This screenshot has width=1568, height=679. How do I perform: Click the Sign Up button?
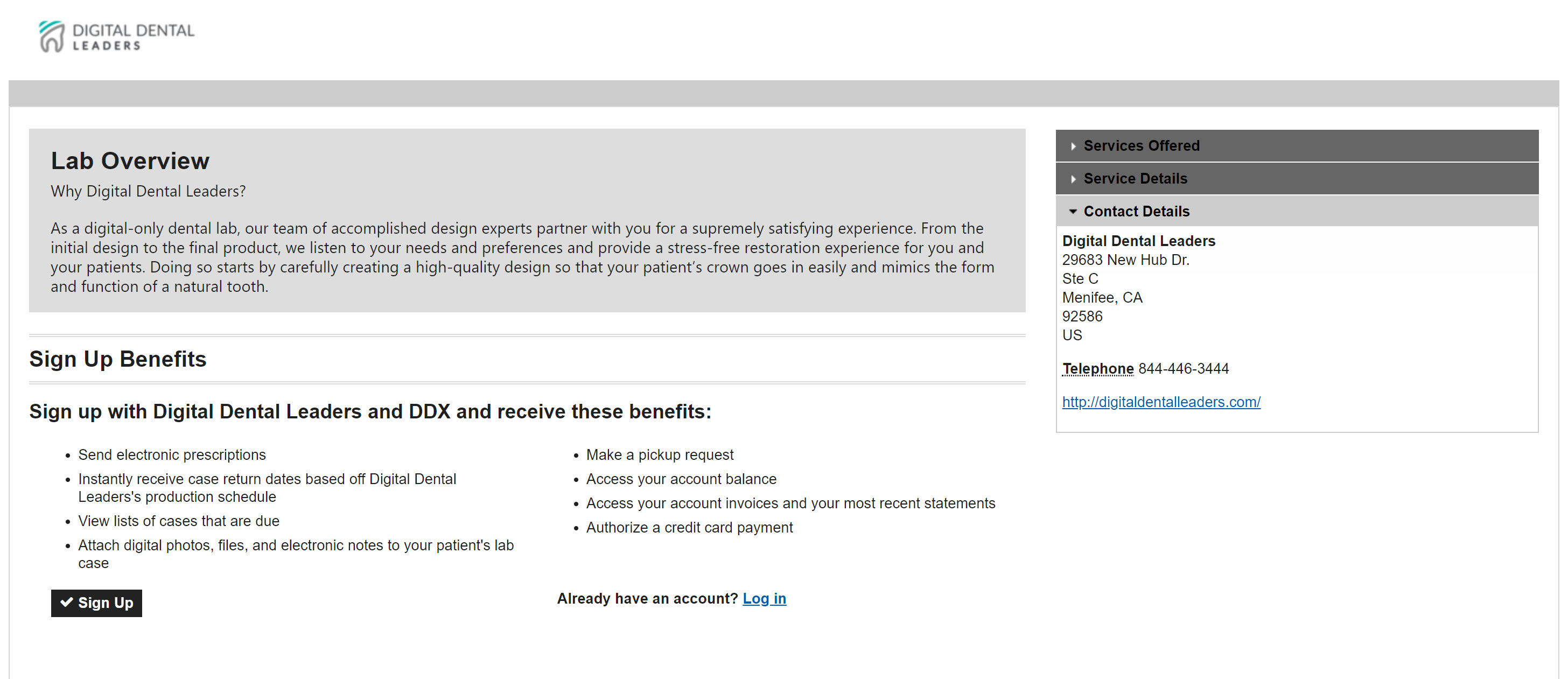(x=96, y=603)
